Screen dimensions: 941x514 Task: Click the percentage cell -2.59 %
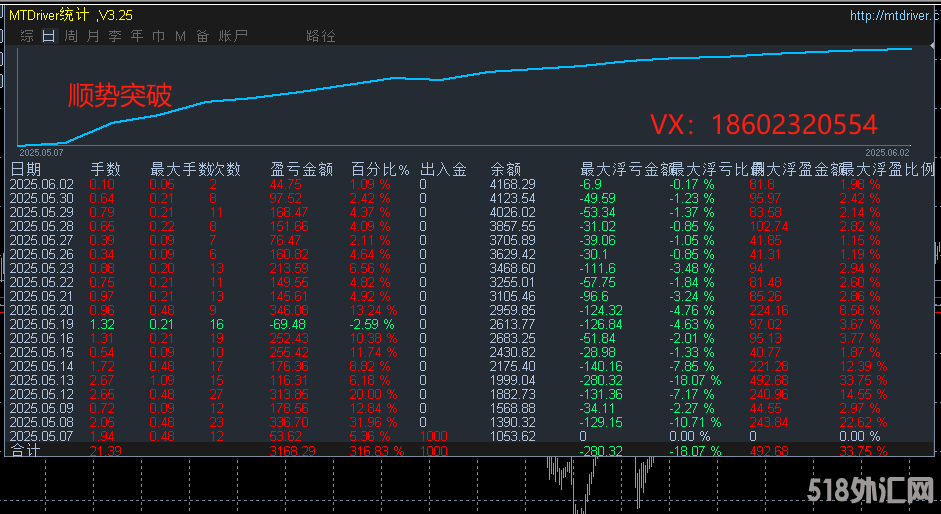coord(373,324)
